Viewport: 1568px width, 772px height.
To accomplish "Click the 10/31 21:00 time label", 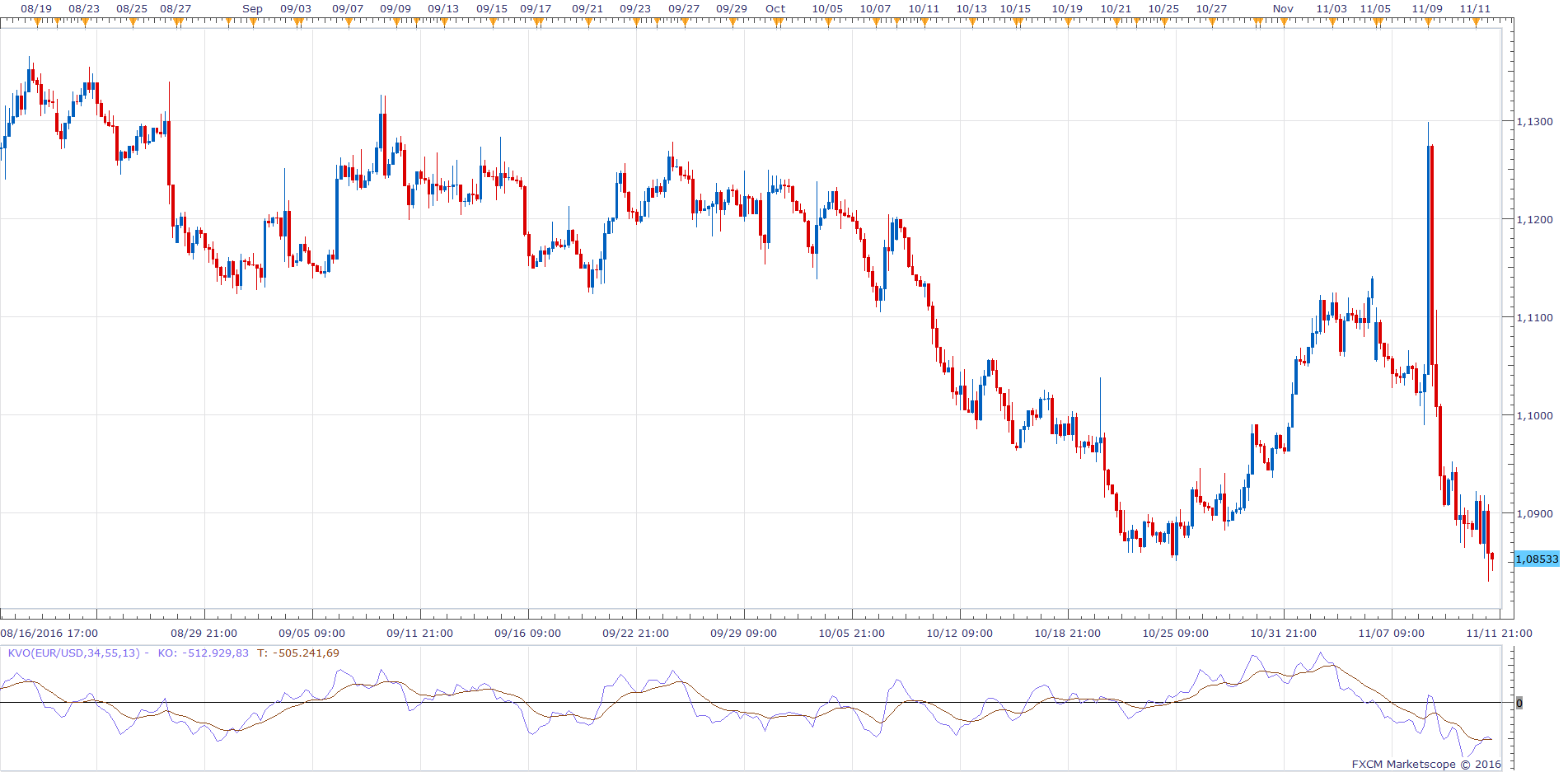I will pyautogui.click(x=1283, y=633).
